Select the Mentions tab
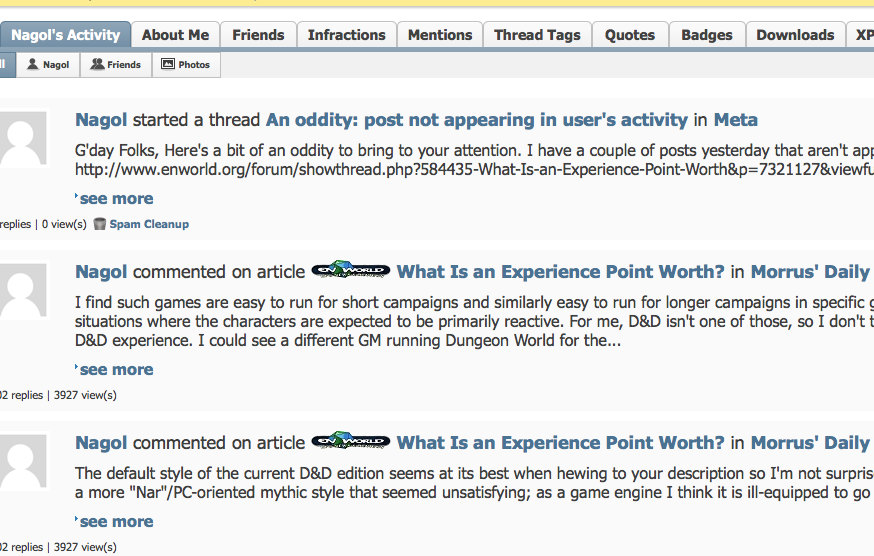 coord(439,35)
